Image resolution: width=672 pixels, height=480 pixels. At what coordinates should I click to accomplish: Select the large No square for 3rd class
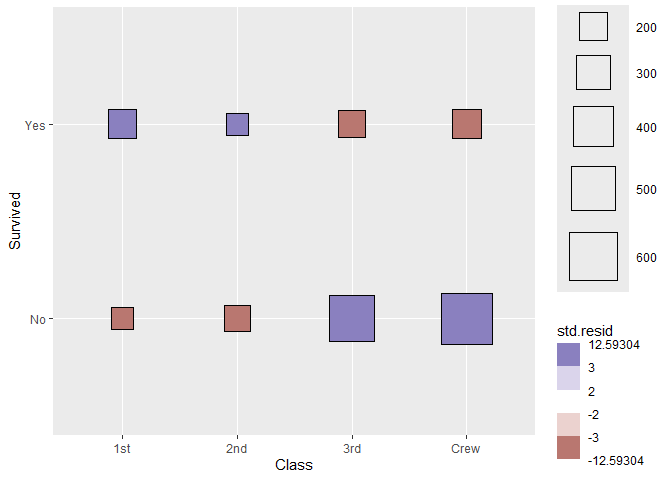pyautogui.click(x=351, y=318)
